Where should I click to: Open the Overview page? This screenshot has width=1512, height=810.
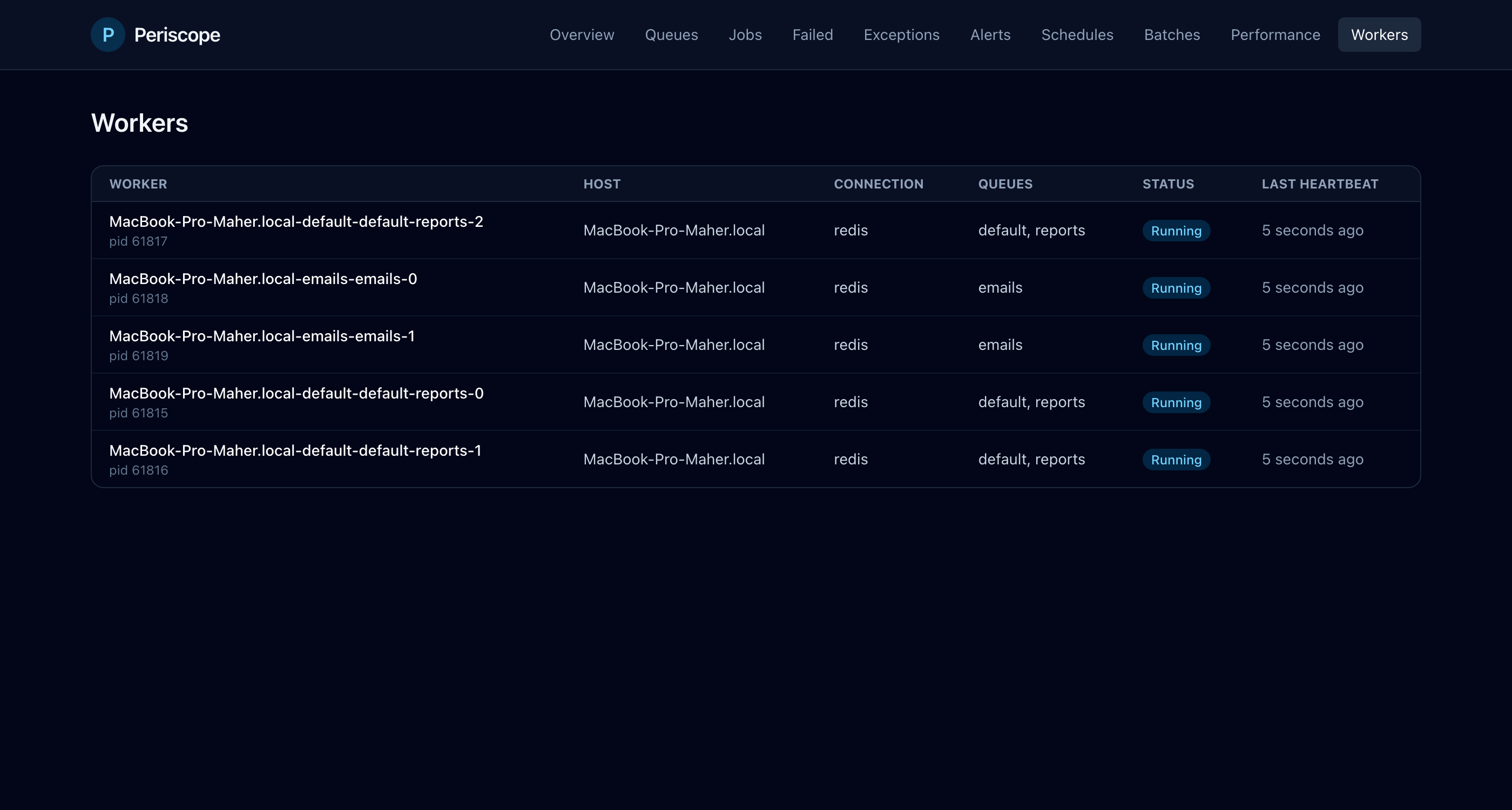point(582,35)
